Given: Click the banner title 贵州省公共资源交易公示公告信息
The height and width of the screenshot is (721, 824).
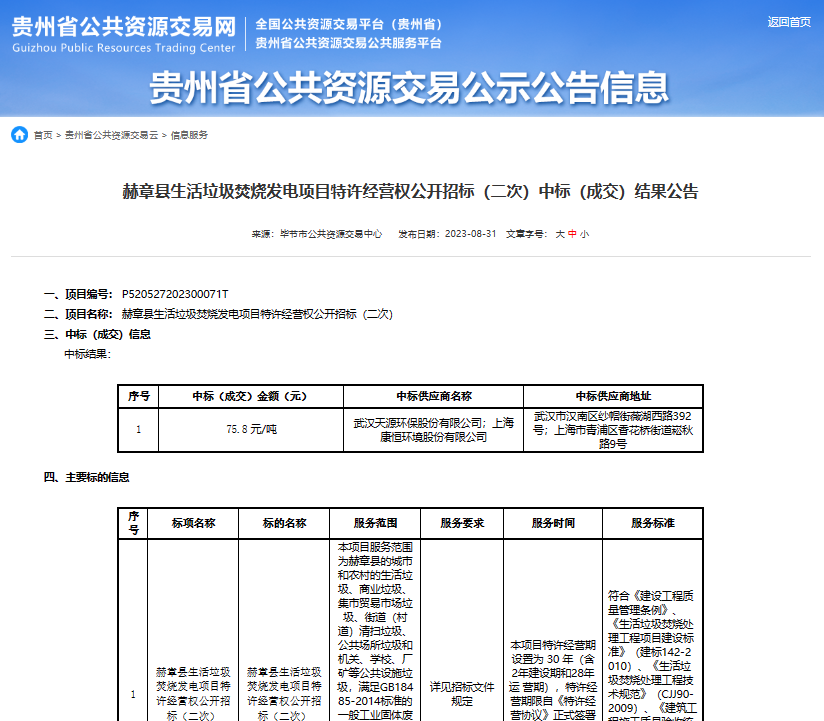Looking at the screenshot, I should tap(409, 87).
